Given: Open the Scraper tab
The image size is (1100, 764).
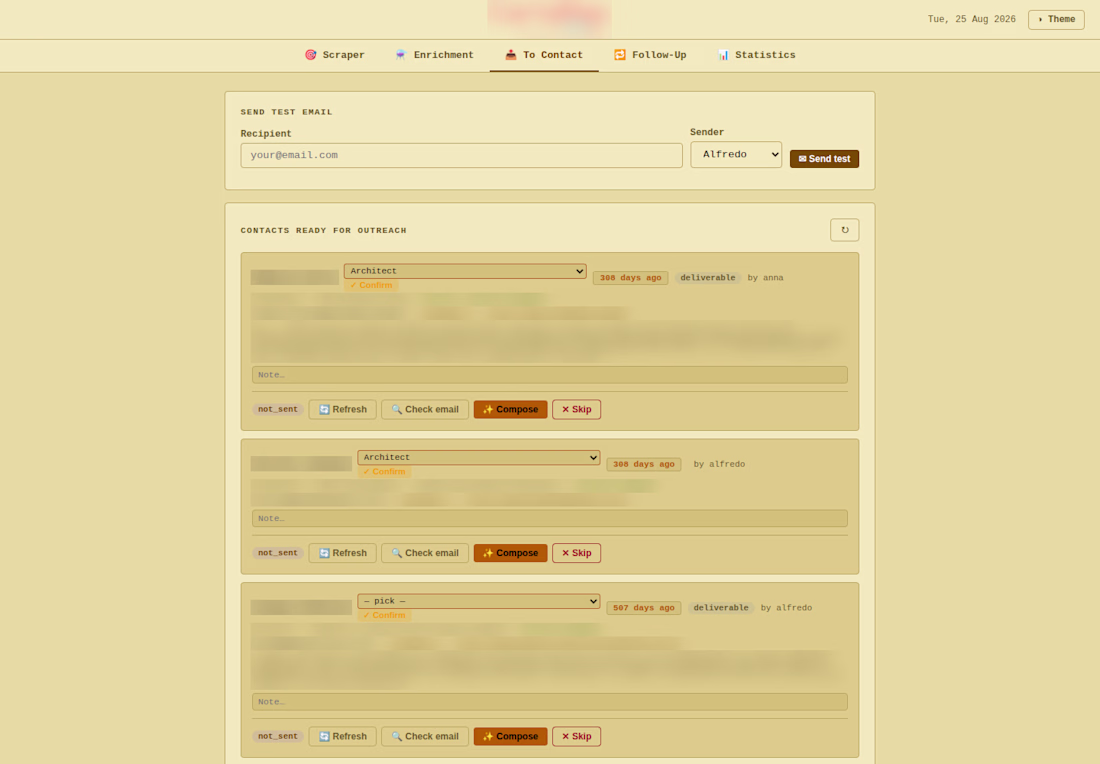Looking at the screenshot, I should tap(335, 55).
